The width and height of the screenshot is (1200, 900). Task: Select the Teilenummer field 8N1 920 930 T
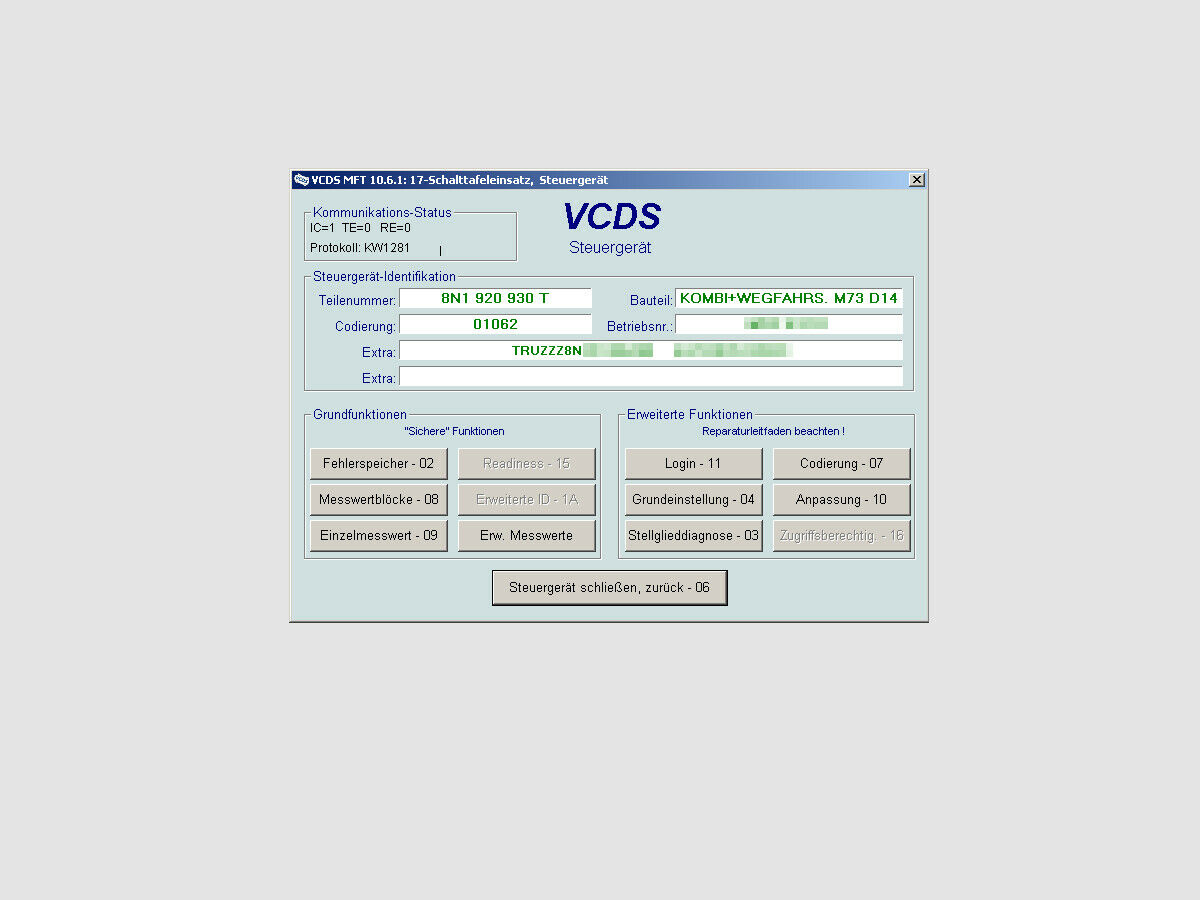[x=495, y=298]
